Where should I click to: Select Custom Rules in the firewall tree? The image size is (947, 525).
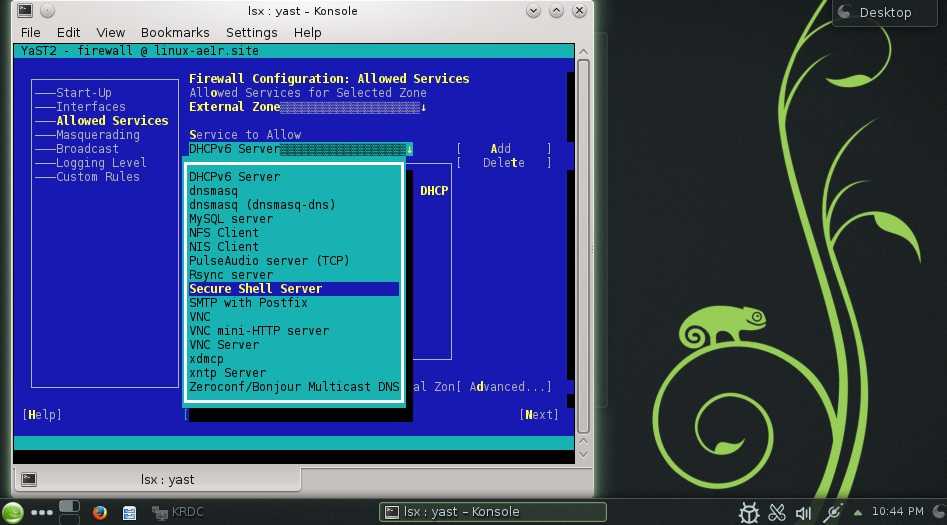(x=97, y=176)
